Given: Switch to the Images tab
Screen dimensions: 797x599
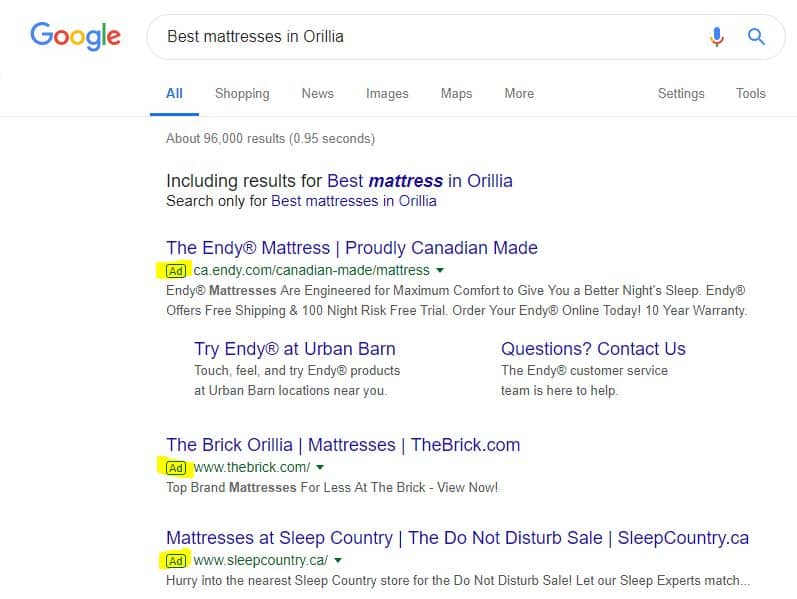Looking at the screenshot, I should [387, 93].
